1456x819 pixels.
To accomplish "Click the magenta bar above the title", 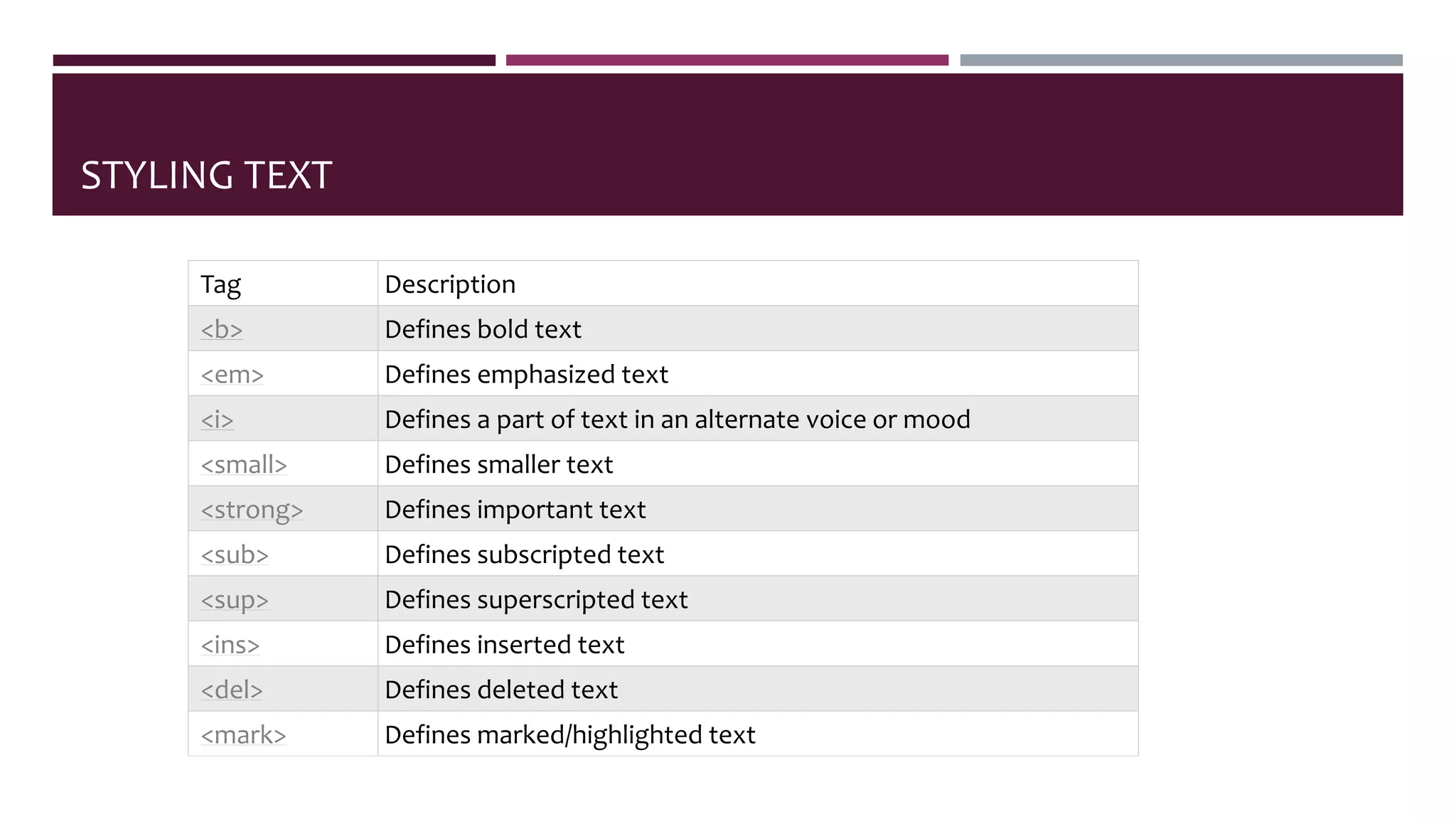I will (x=727, y=60).
